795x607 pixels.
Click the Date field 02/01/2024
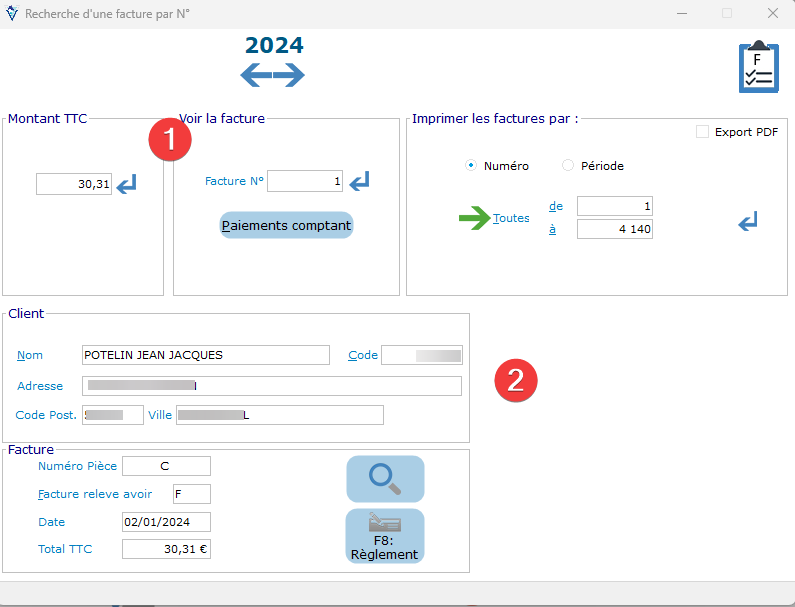(166, 522)
